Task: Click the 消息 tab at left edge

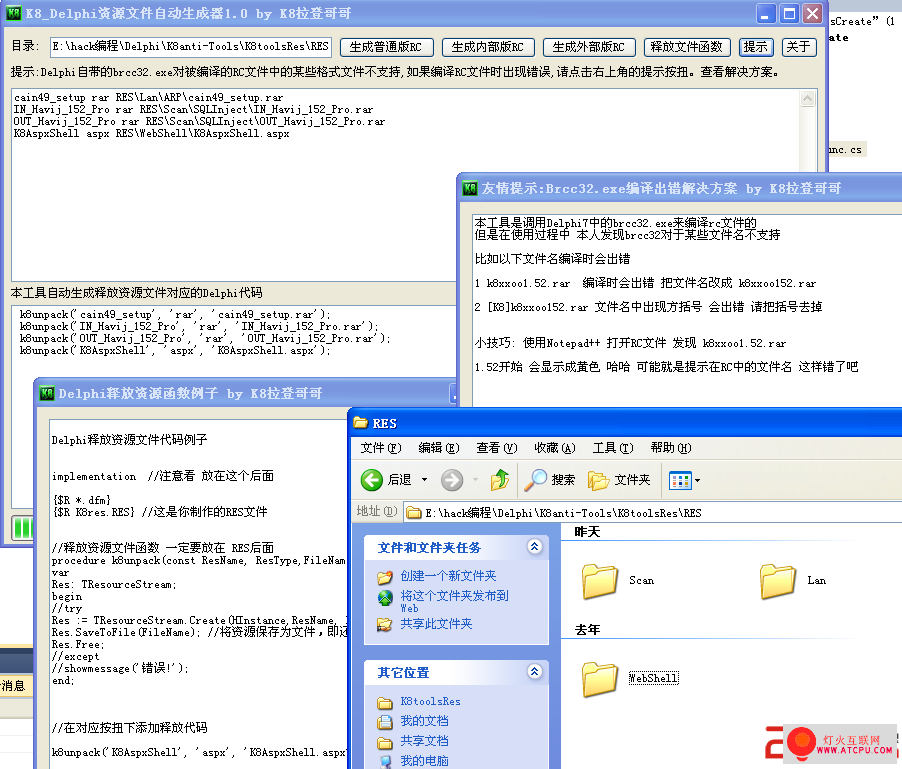Action: (x=13, y=686)
